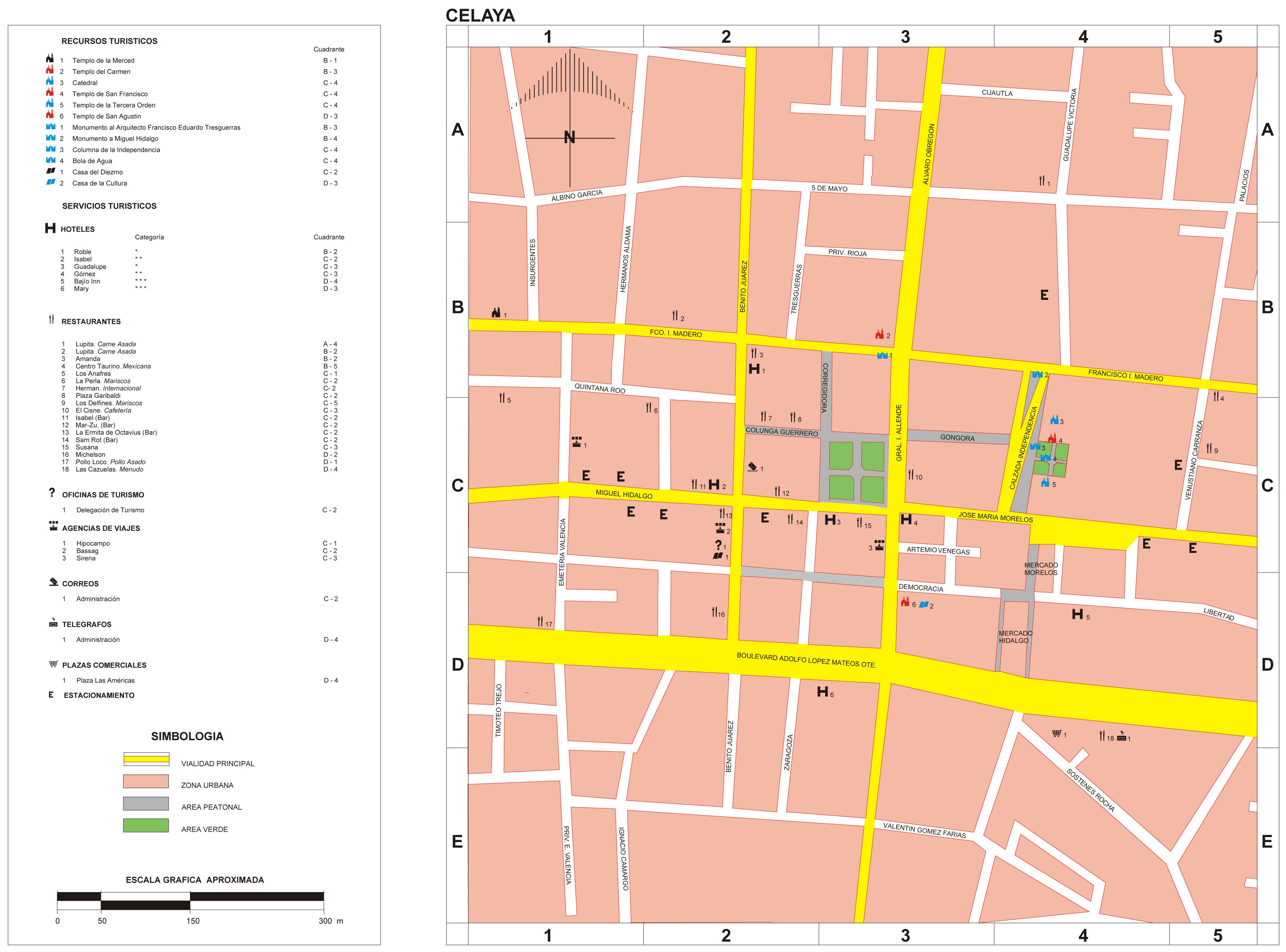Click the Boulevard Adolfo Lopez Mateos street label
Screen dimensions: 1286x952
pos(806,660)
